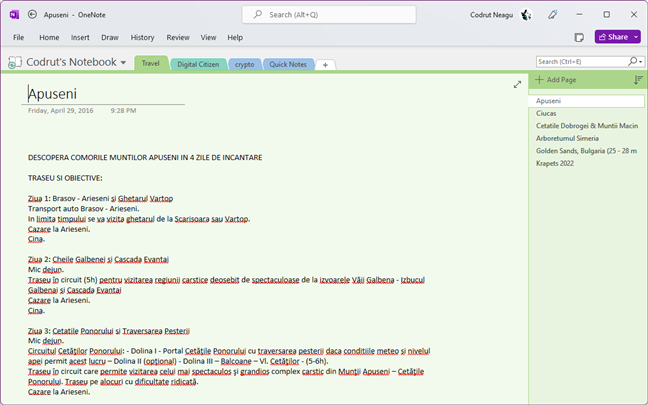648x405 pixels.
Task: Click the section search magnifier icon
Action: click(x=632, y=62)
